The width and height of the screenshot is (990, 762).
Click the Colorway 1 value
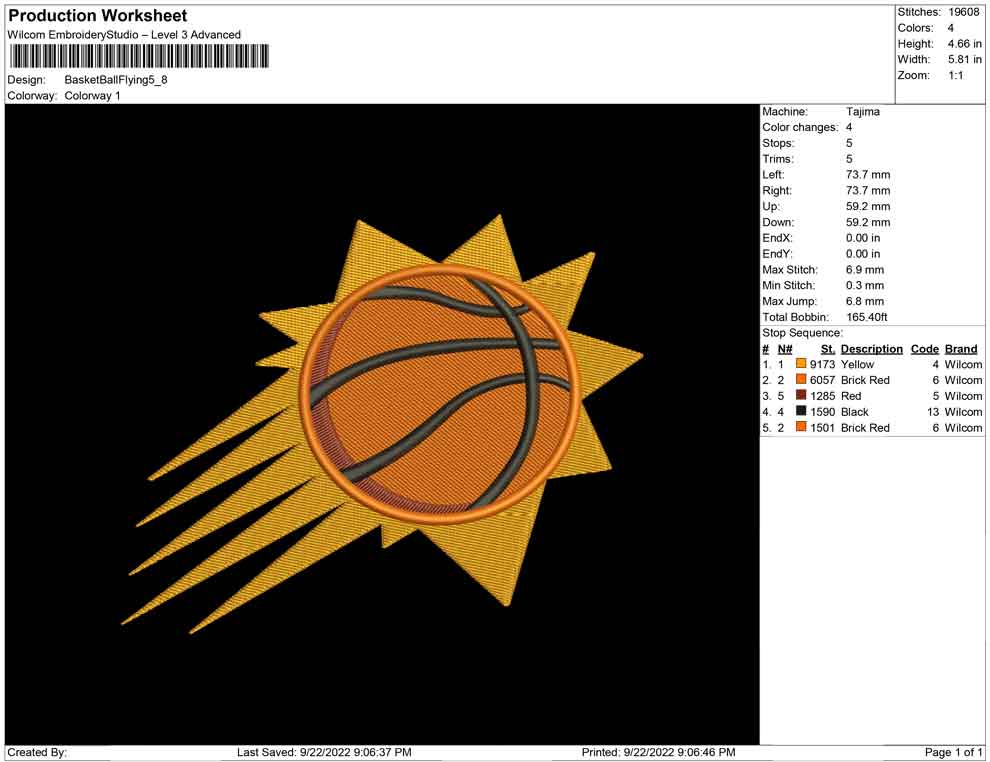[x=92, y=96]
